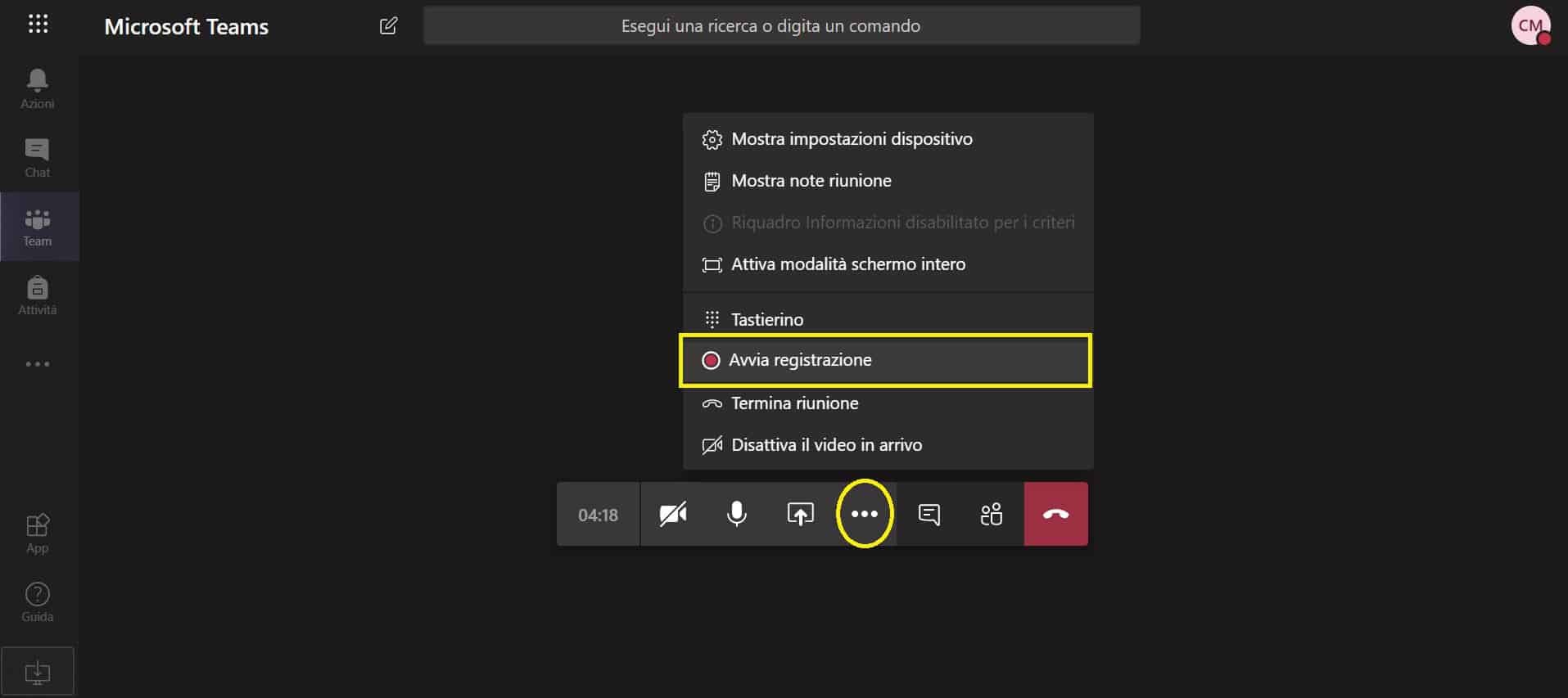The height and width of the screenshot is (698, 1568).
Task: Open Attività in the sidebar
Action: click(38, 295)
